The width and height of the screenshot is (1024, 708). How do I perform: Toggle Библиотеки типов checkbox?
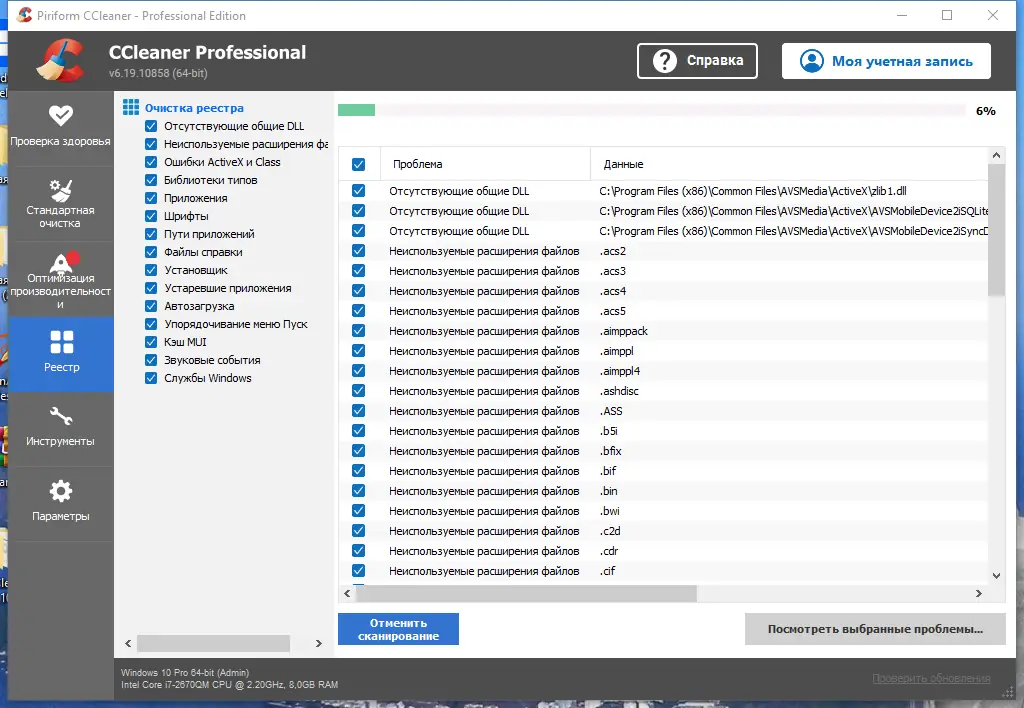tap(151, 180)
